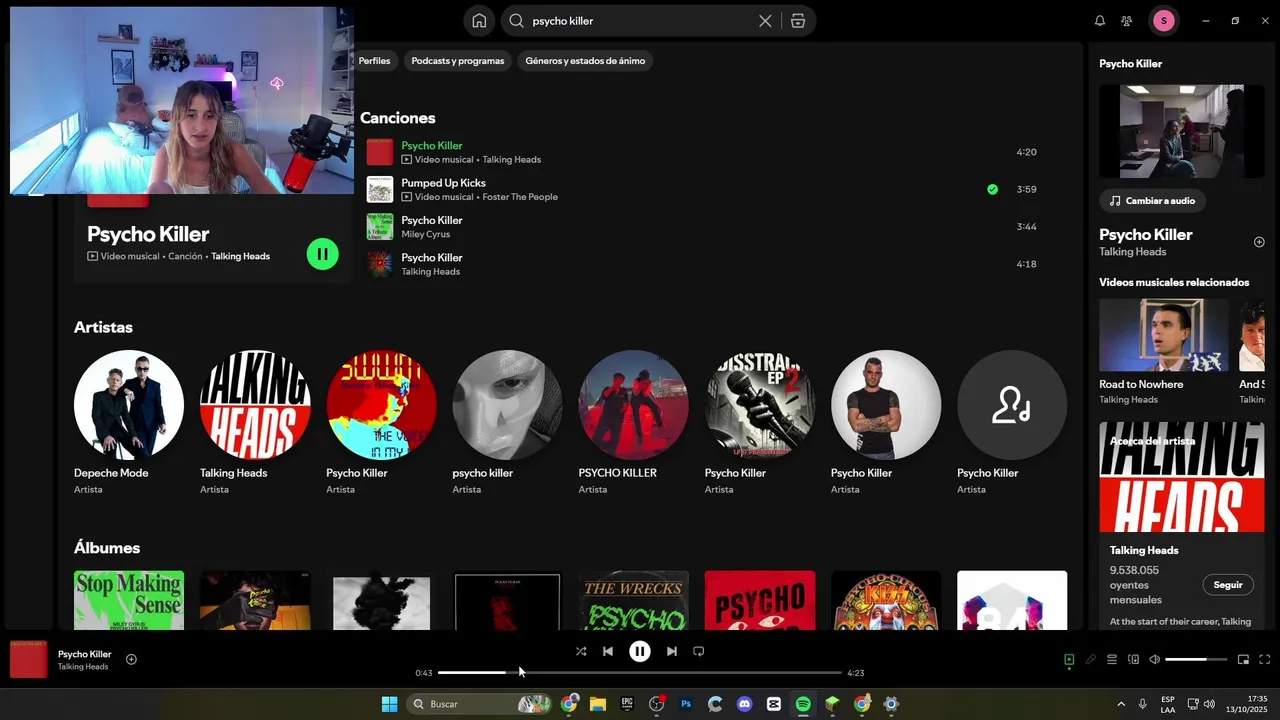Open the miniplayer

click(x=1244, y=660)
